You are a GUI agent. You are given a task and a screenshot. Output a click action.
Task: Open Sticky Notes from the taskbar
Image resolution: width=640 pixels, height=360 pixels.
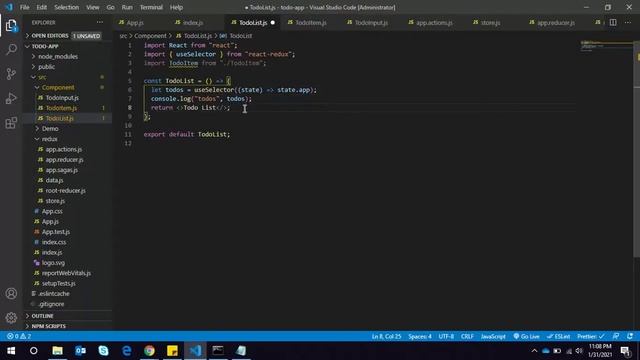pos(172,351)
